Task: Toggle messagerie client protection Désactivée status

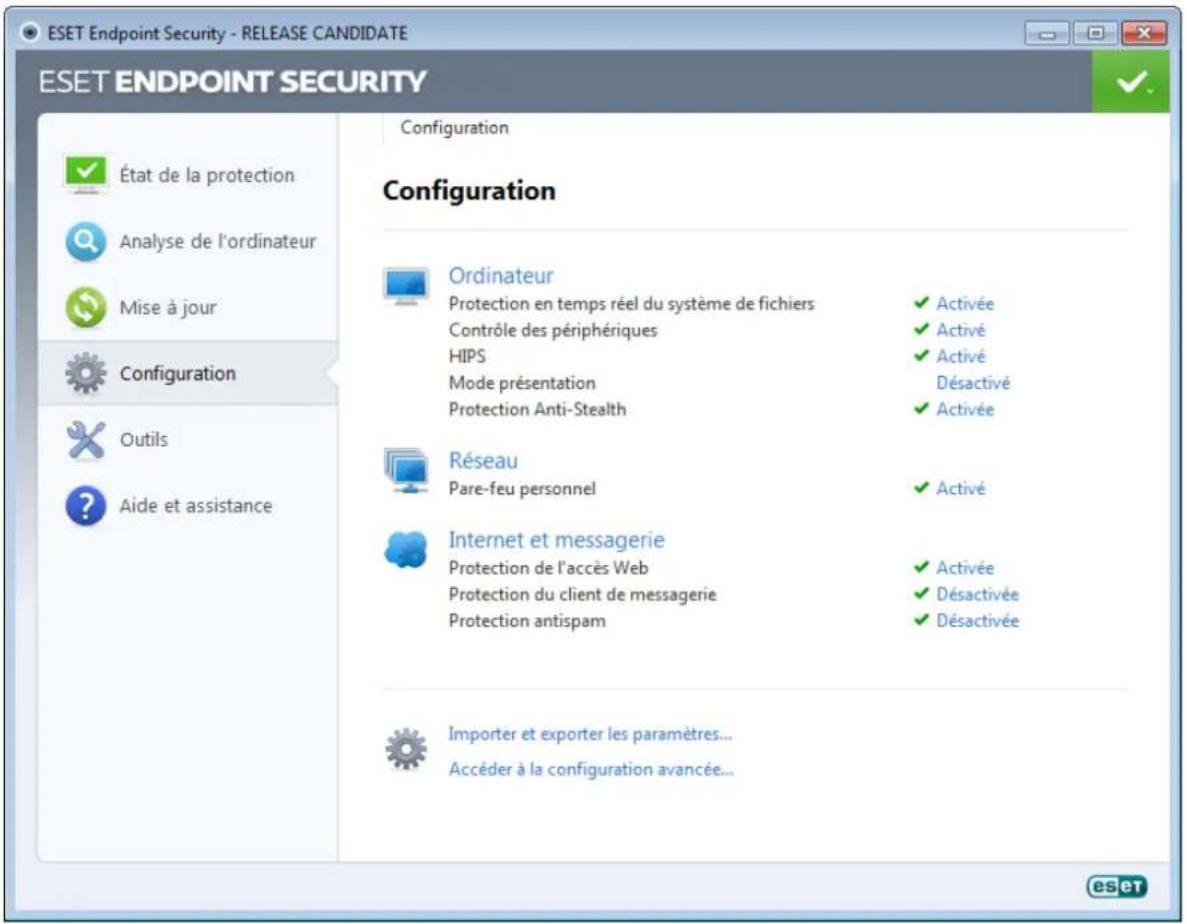Action: point(977,595)
